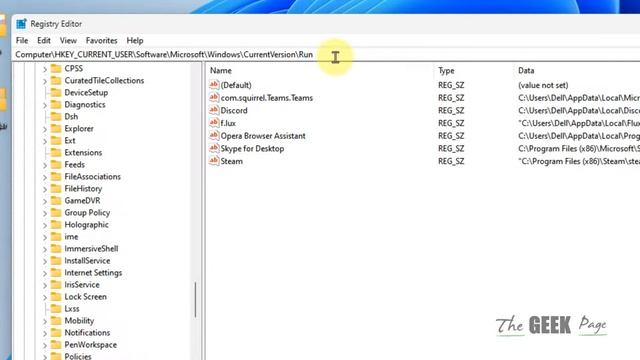Select the Policies key label

tap(78, 356)
